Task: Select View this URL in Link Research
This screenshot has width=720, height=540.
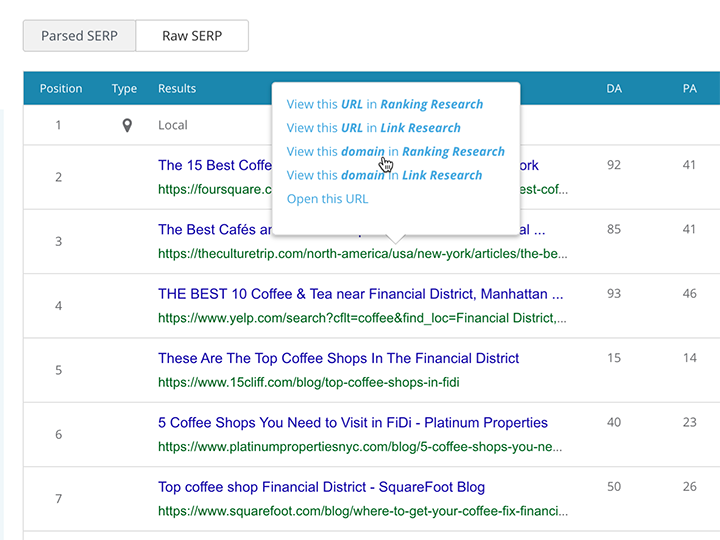Action: (373, 128)
